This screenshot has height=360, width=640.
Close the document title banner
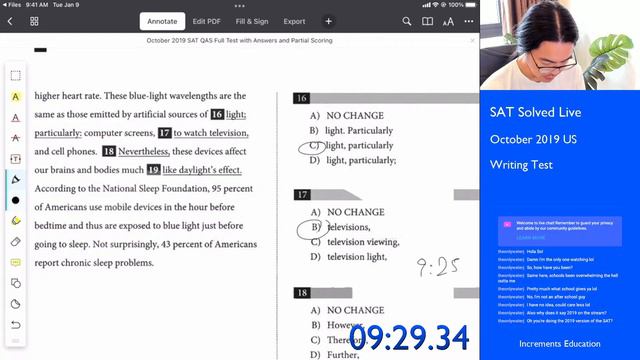click(x=472, y=40)
